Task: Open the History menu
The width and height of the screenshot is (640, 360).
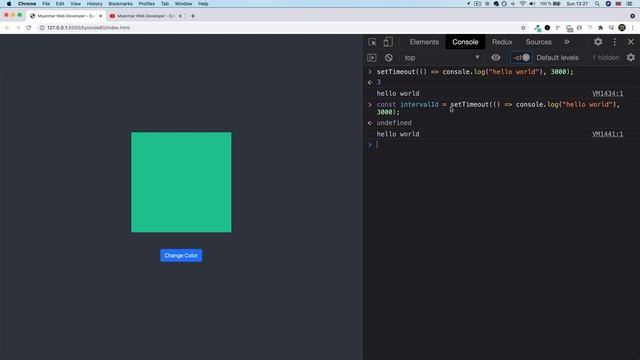Action: tap(94, 4)
